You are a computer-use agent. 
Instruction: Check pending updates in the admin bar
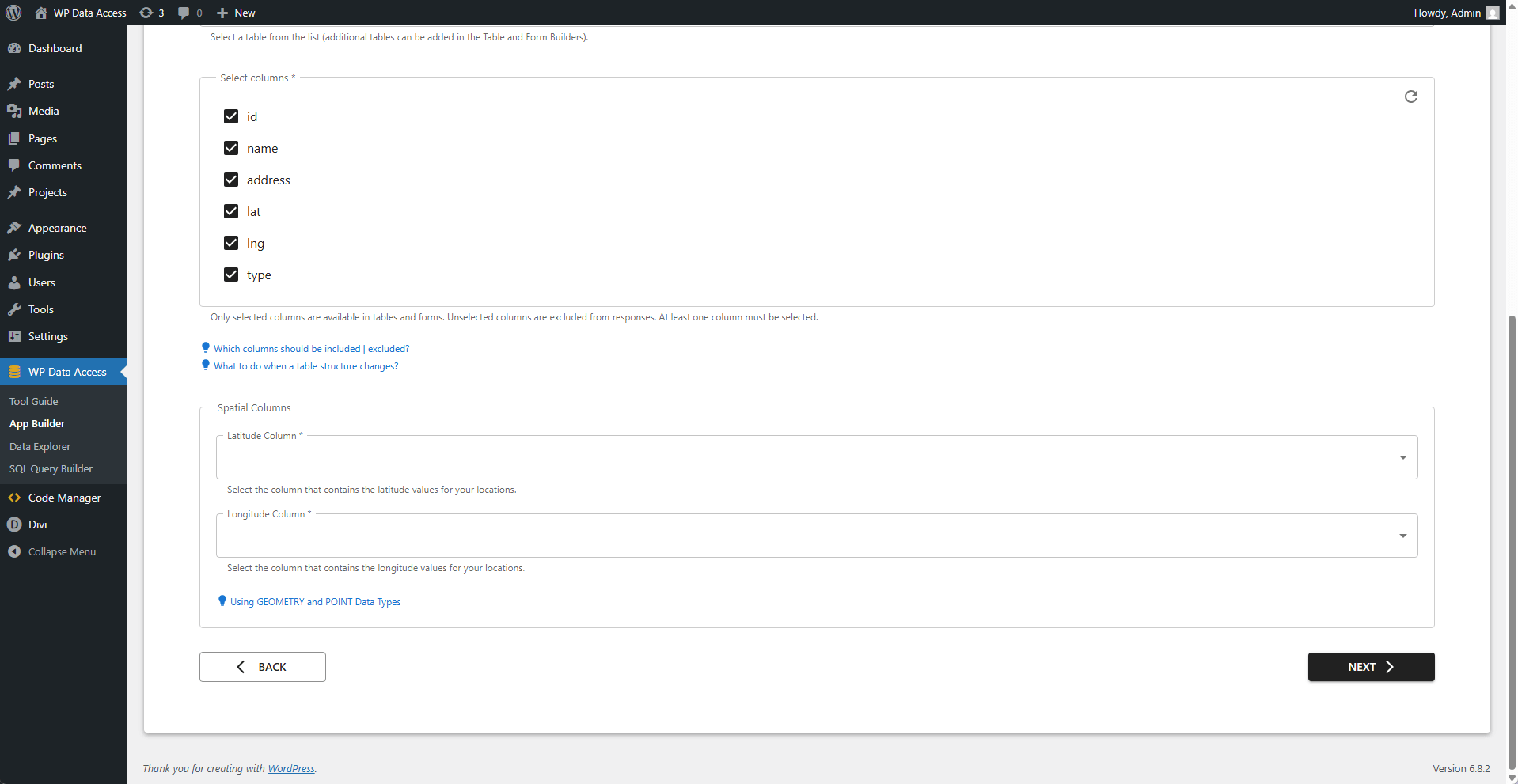(150, 13)
